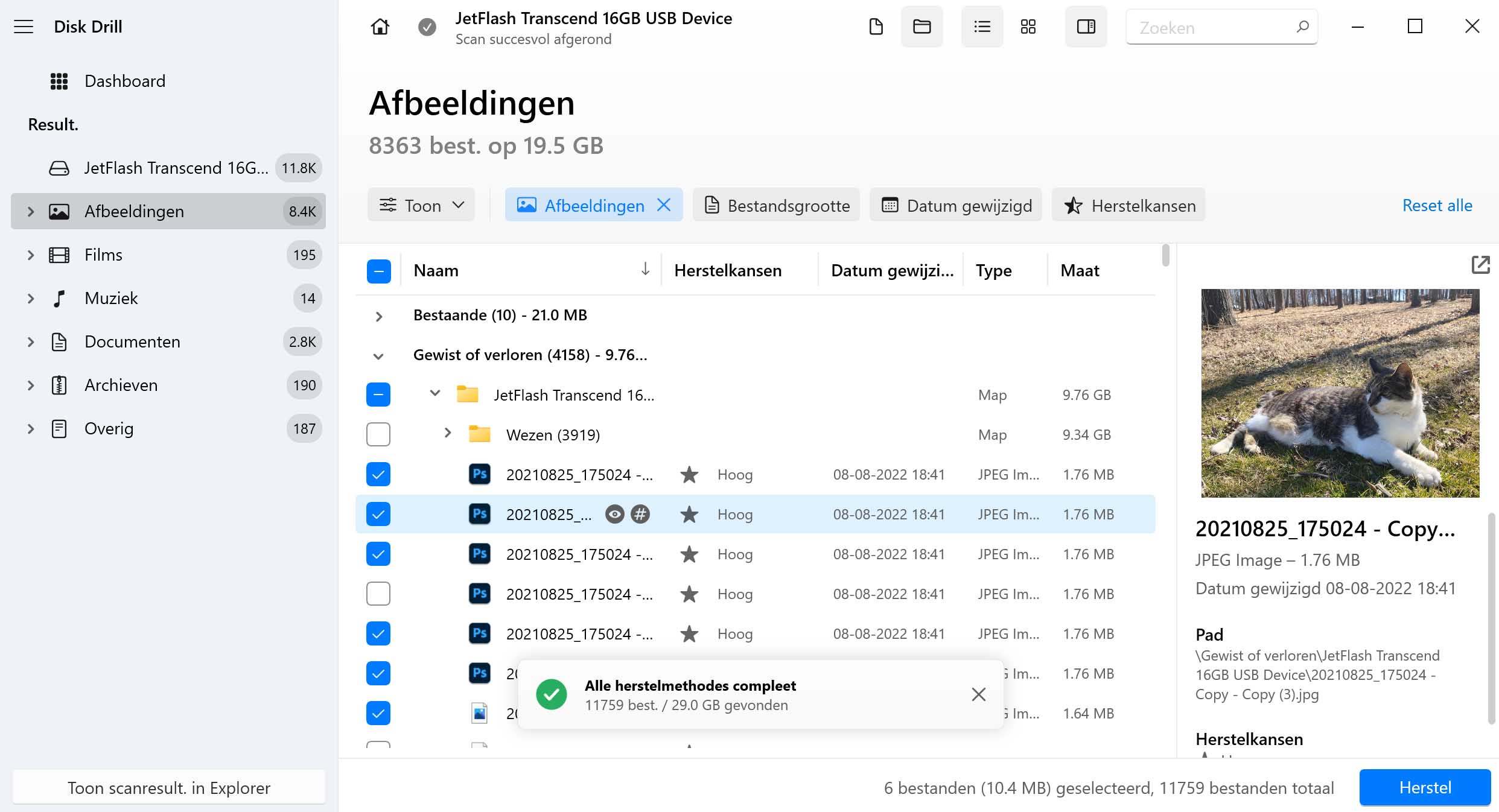The image size is (1499, 812).
Task: Sort by Maat column header
Action: coord(1080,270)
